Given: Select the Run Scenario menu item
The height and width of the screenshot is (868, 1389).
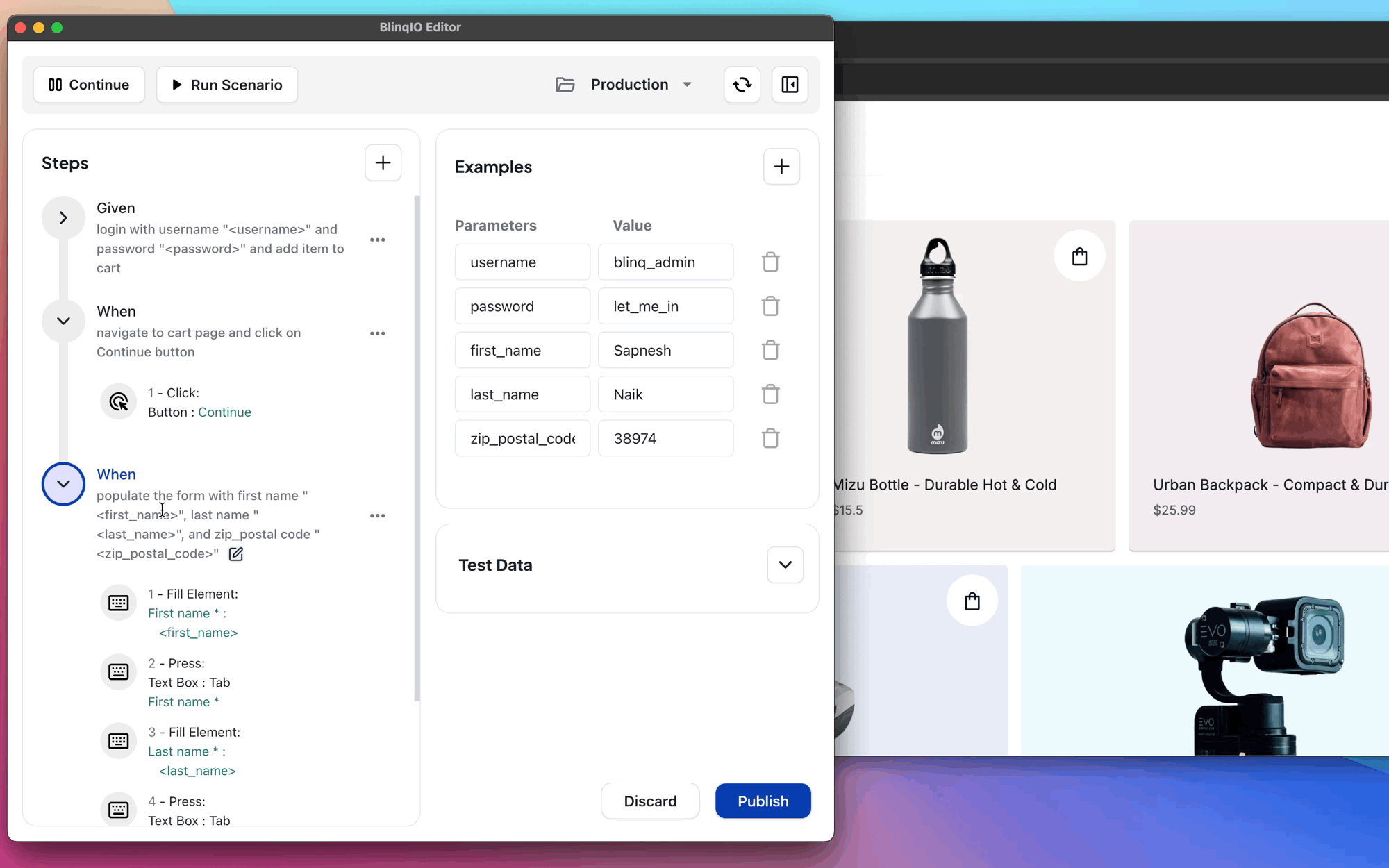Looking at the screenshot, I should coord(225,84).
